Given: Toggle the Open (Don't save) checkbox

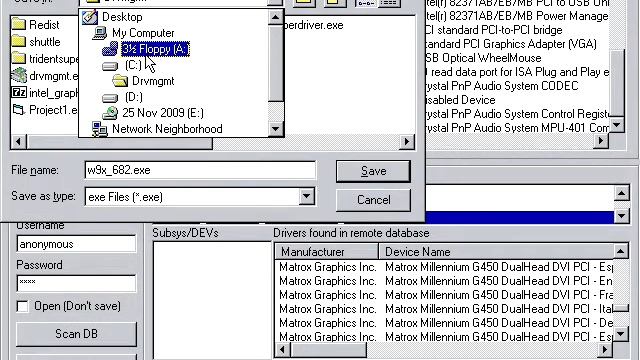Looking at the screenshot, I should pos(22,307).
